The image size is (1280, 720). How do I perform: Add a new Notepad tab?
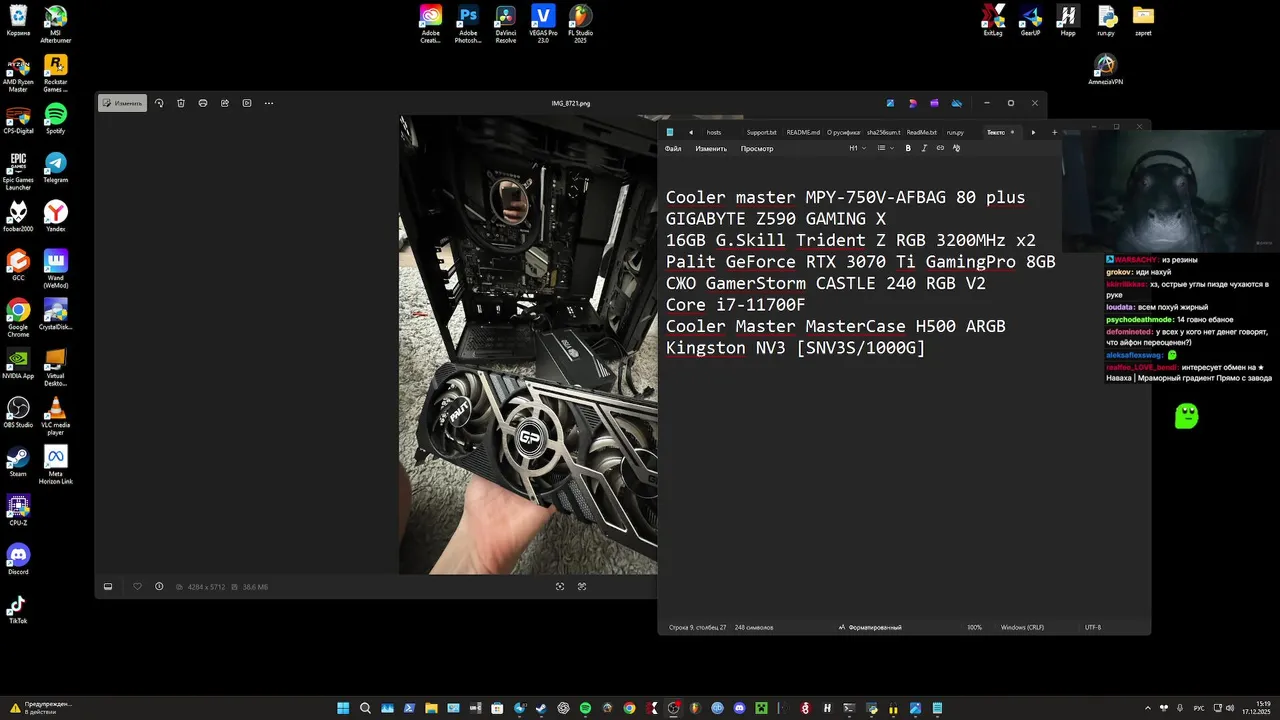(1054, 132)
